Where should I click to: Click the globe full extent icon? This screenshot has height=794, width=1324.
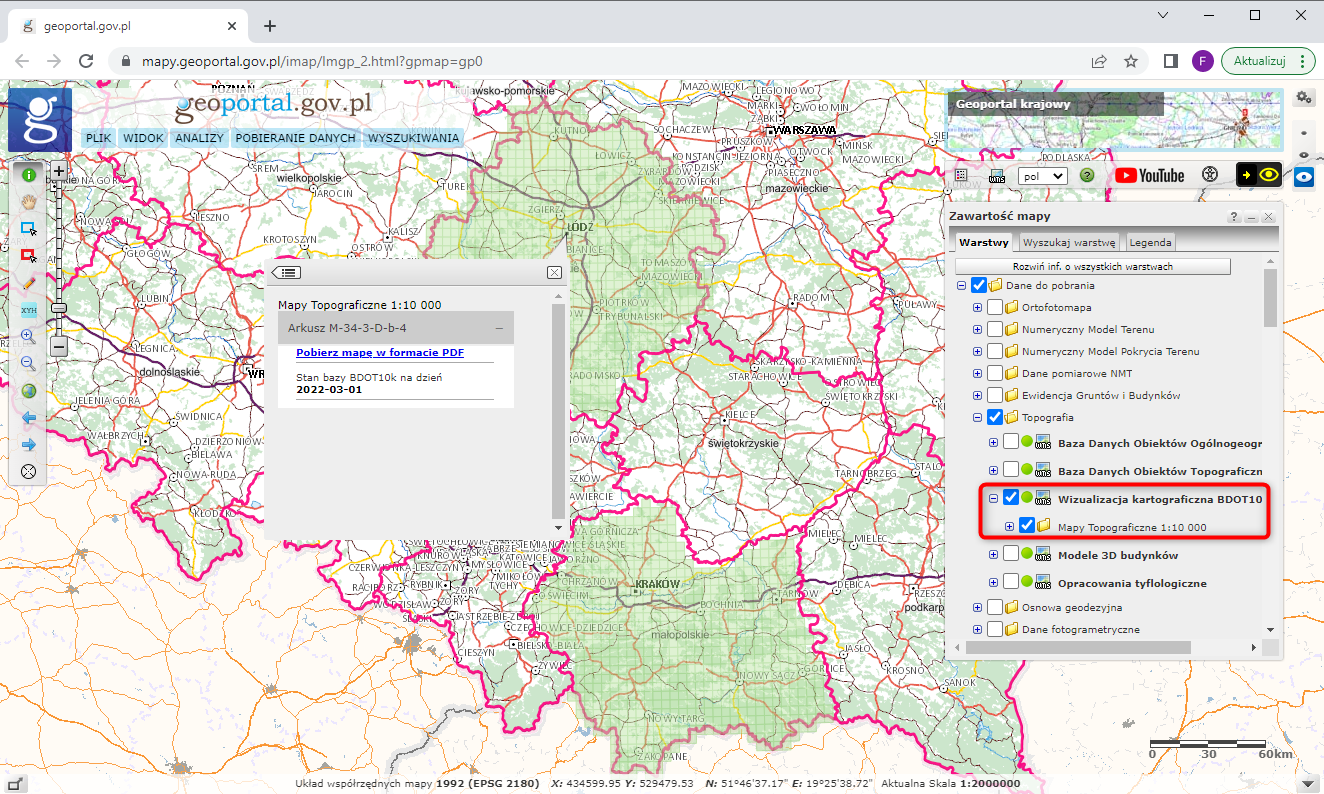(29, 391)
